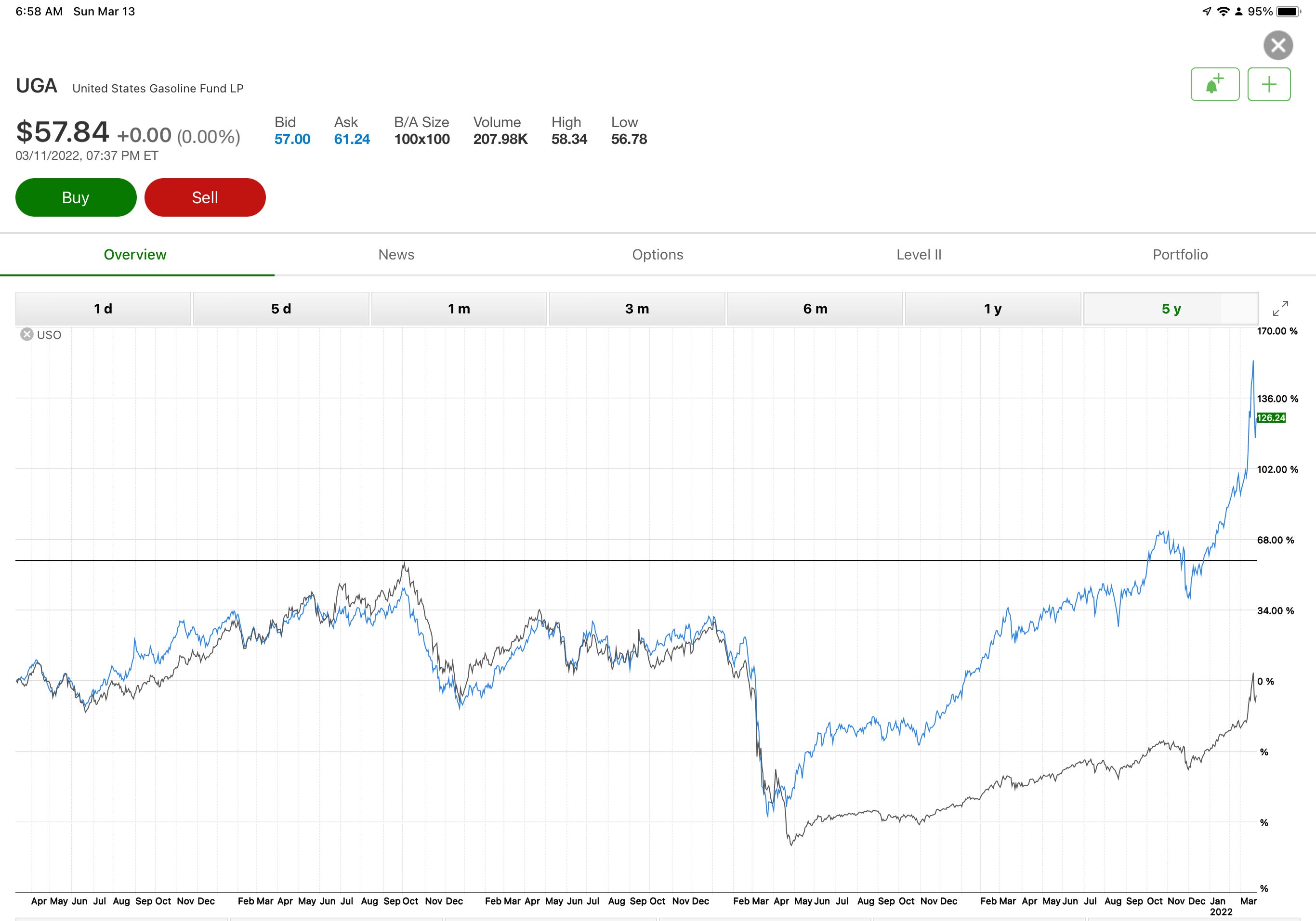Tap the Wi-Fi icon in status bar
Viewport: 1316px width, 921px height.
[x=1223, y=12]
